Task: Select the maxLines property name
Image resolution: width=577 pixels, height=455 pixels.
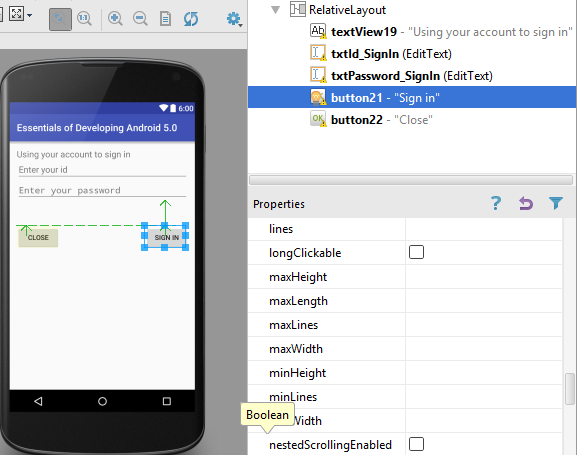Action: point(293,325)
